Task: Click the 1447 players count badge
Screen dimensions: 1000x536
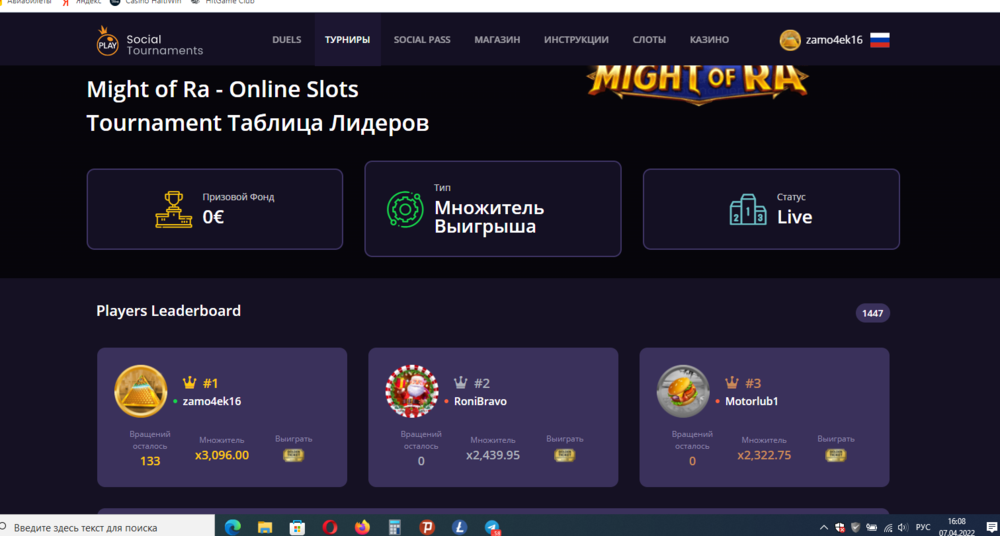Action: point(872,313)
